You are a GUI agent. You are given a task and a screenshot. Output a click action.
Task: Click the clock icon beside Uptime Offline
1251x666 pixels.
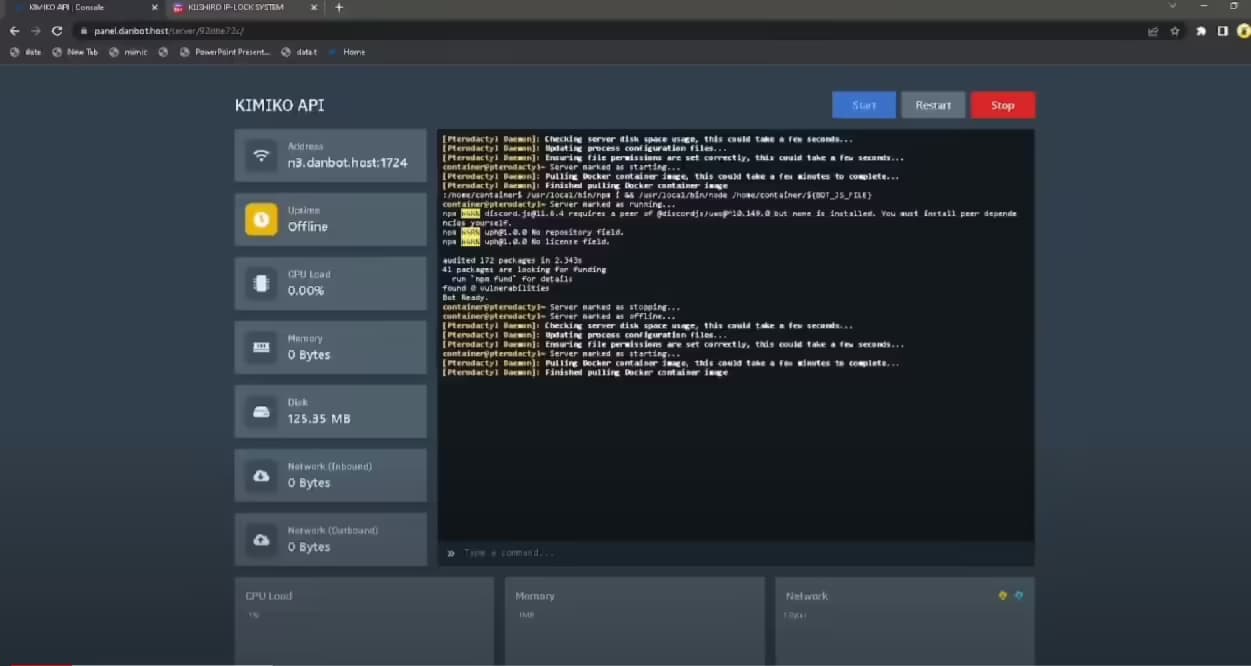(x=261, y=219)
